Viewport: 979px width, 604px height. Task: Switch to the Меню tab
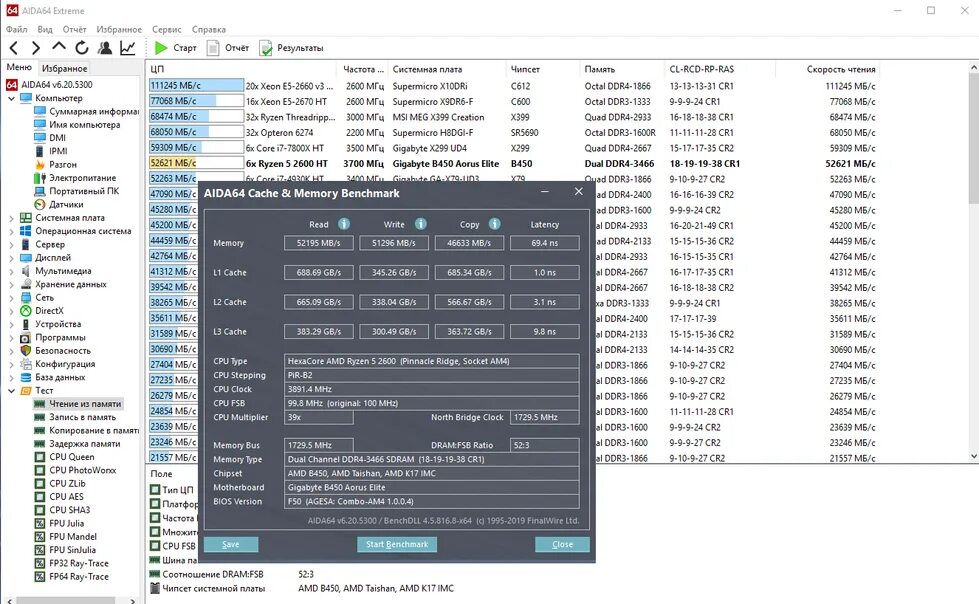point(19,67)
